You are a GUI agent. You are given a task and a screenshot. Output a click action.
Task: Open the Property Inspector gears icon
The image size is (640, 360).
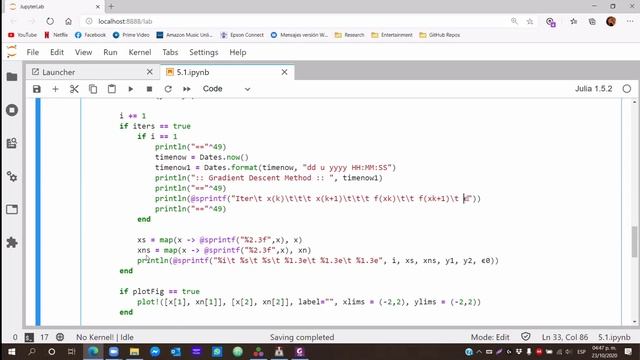(12, 177)
